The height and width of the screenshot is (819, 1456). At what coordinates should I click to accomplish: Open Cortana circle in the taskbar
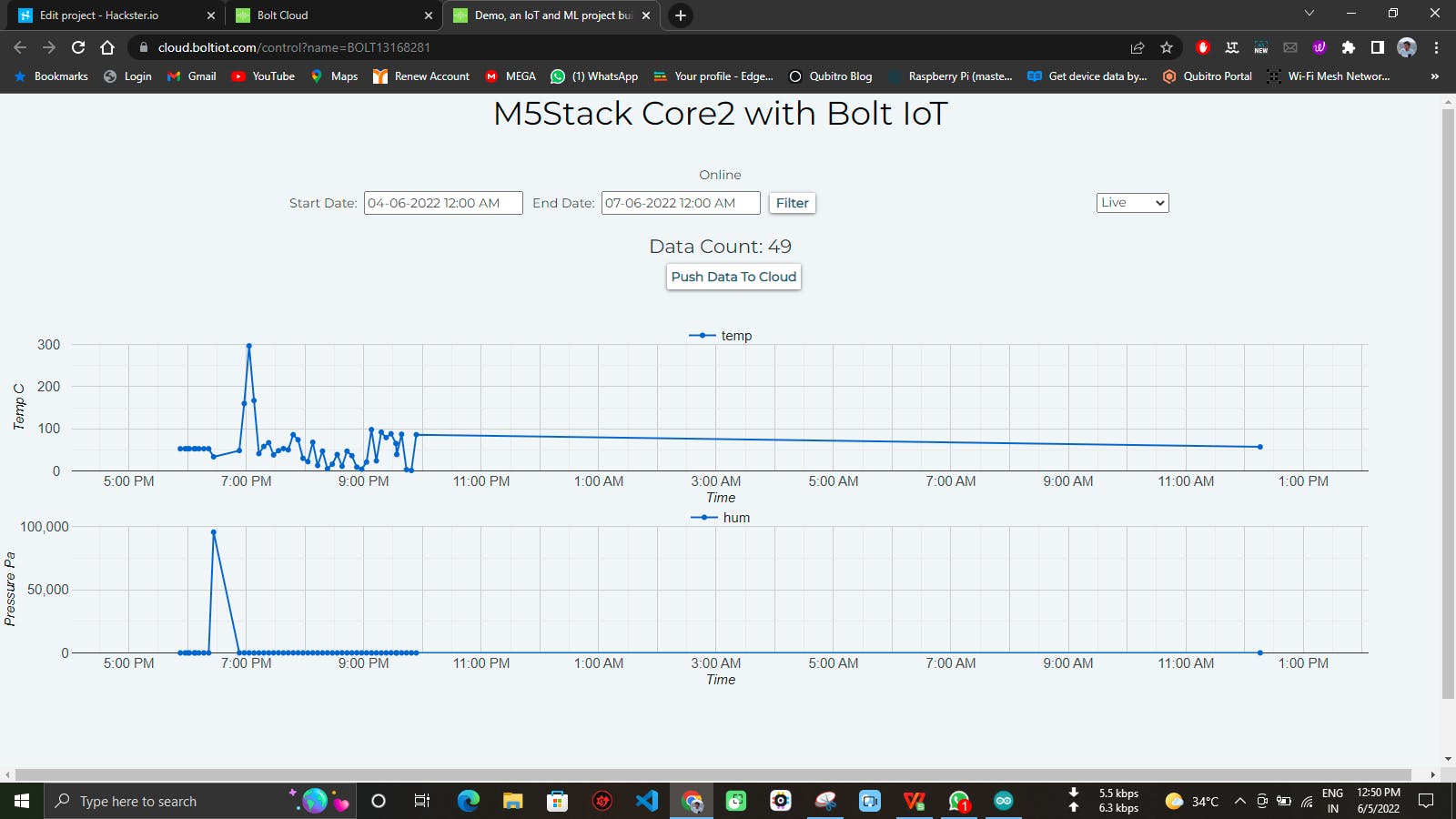[379, 801]
